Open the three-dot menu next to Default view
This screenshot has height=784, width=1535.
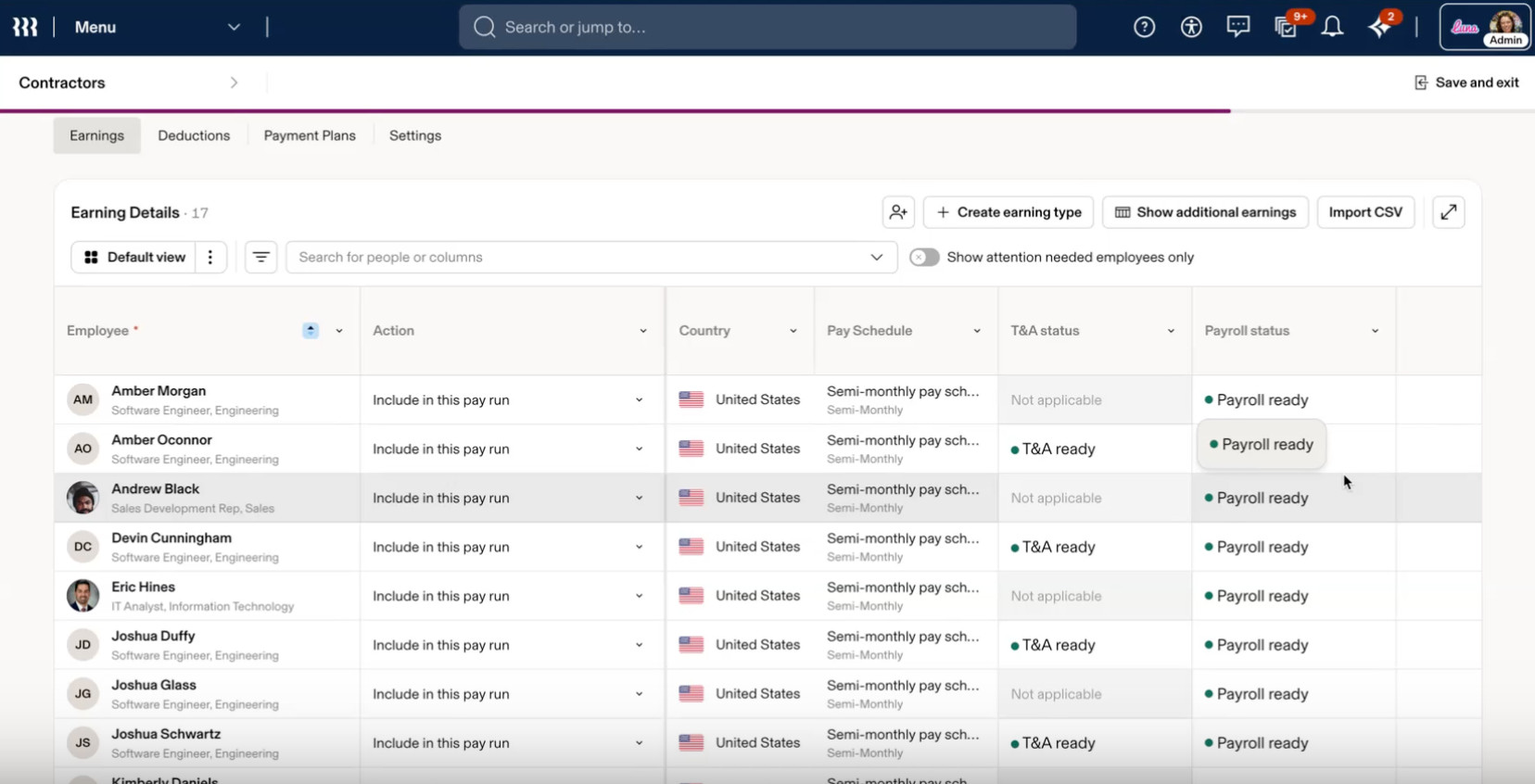[x=210, y=257]
